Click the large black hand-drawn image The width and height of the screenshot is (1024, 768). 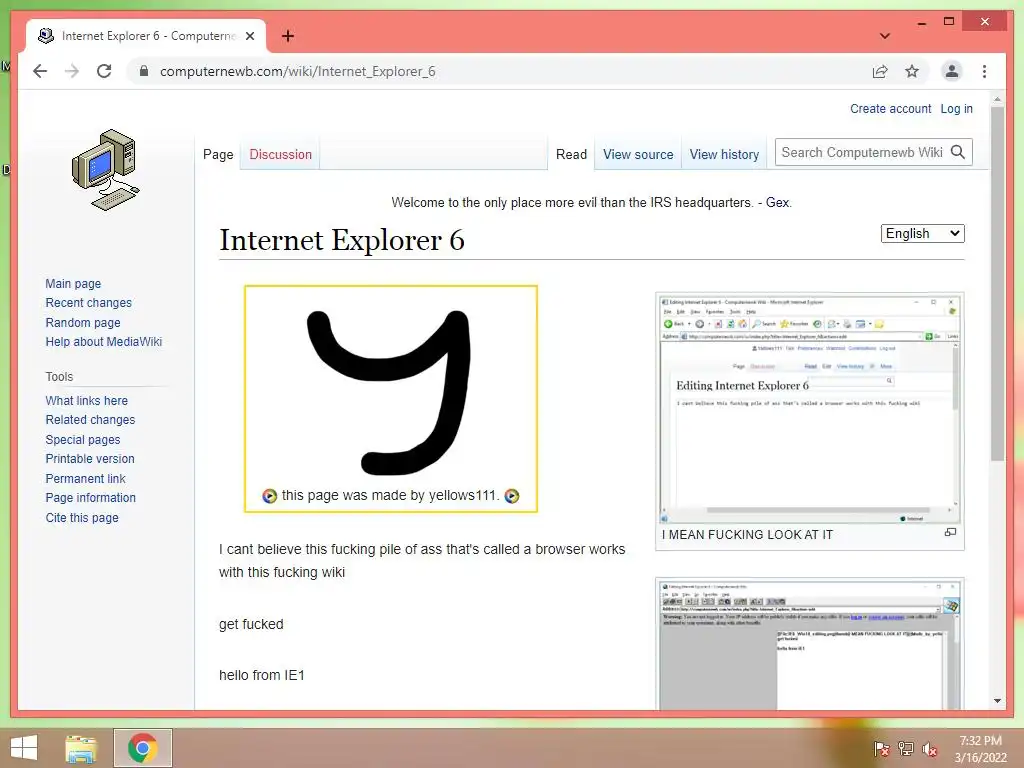click(x=391, y=391)
